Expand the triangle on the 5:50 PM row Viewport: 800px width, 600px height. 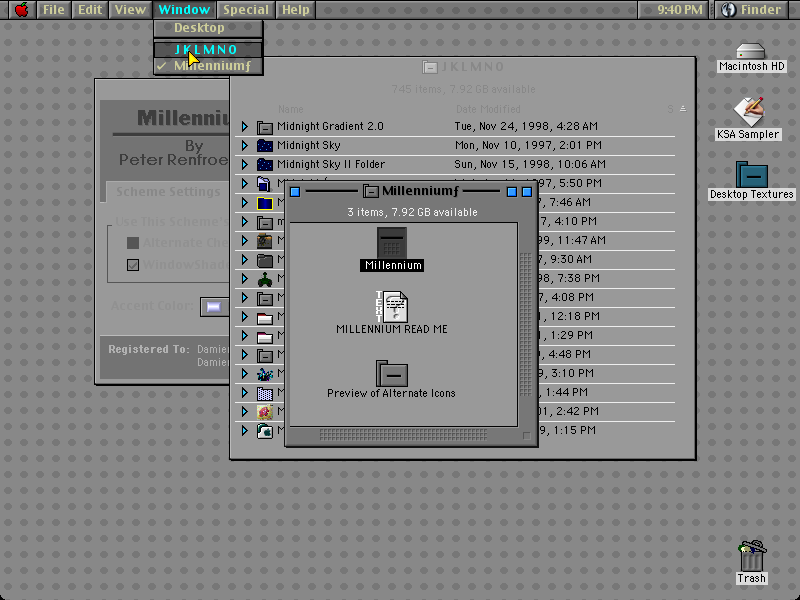pyautogui.click(x=244, y=183)
